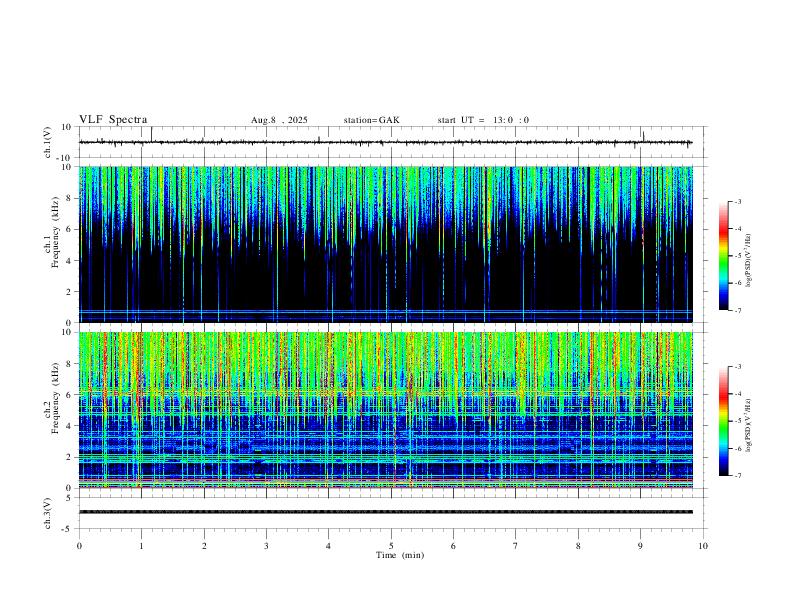
Task: Click ch.1 colorbar "-3" scale value
Action: coord(738,201)
